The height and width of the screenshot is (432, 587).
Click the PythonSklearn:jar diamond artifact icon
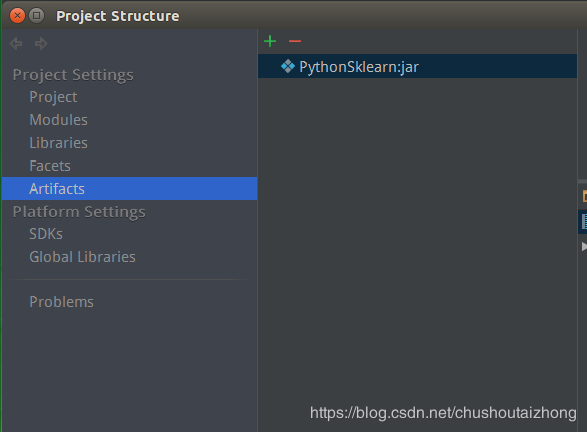point(288,66)
